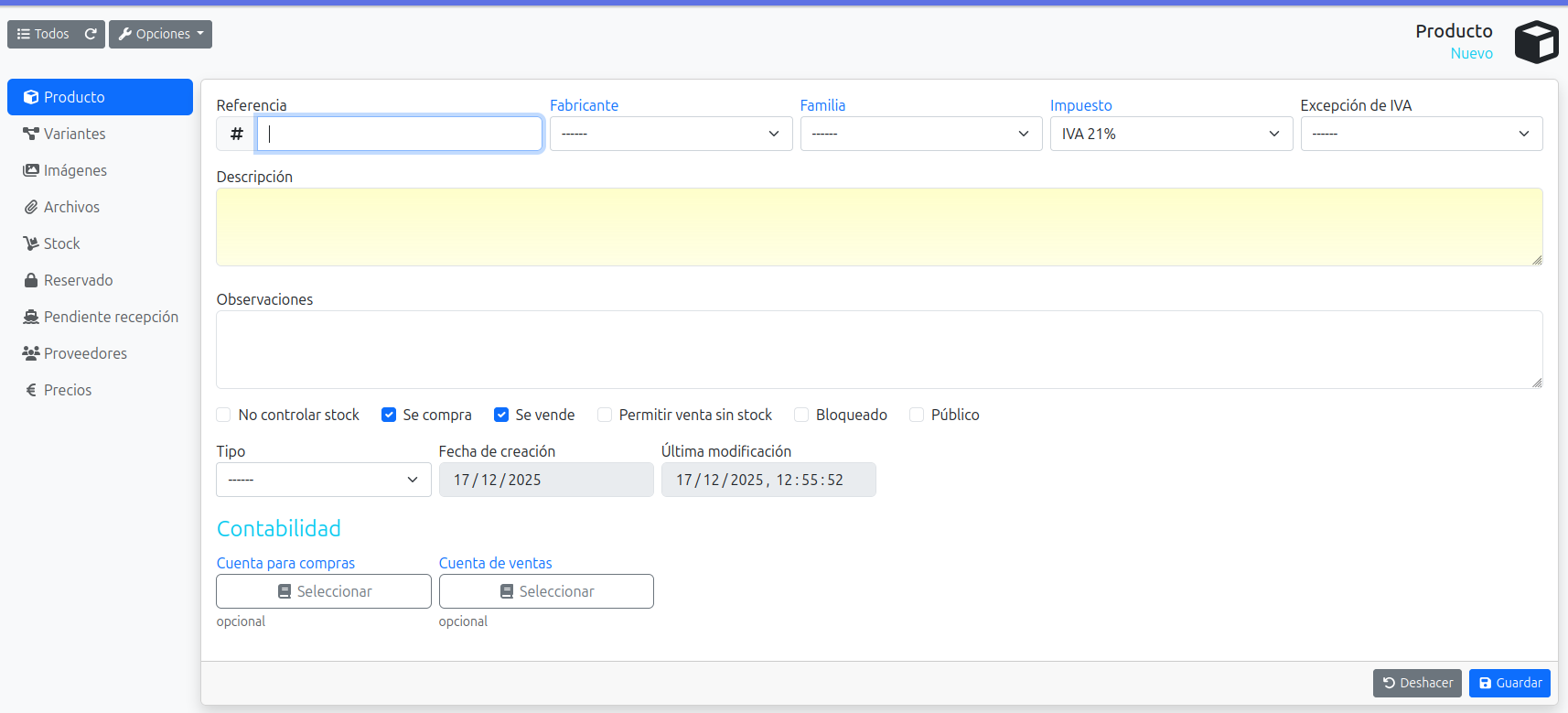Click the Guardar button
The height and width of the screenshot is (713, 1568).
[1509, 683]
